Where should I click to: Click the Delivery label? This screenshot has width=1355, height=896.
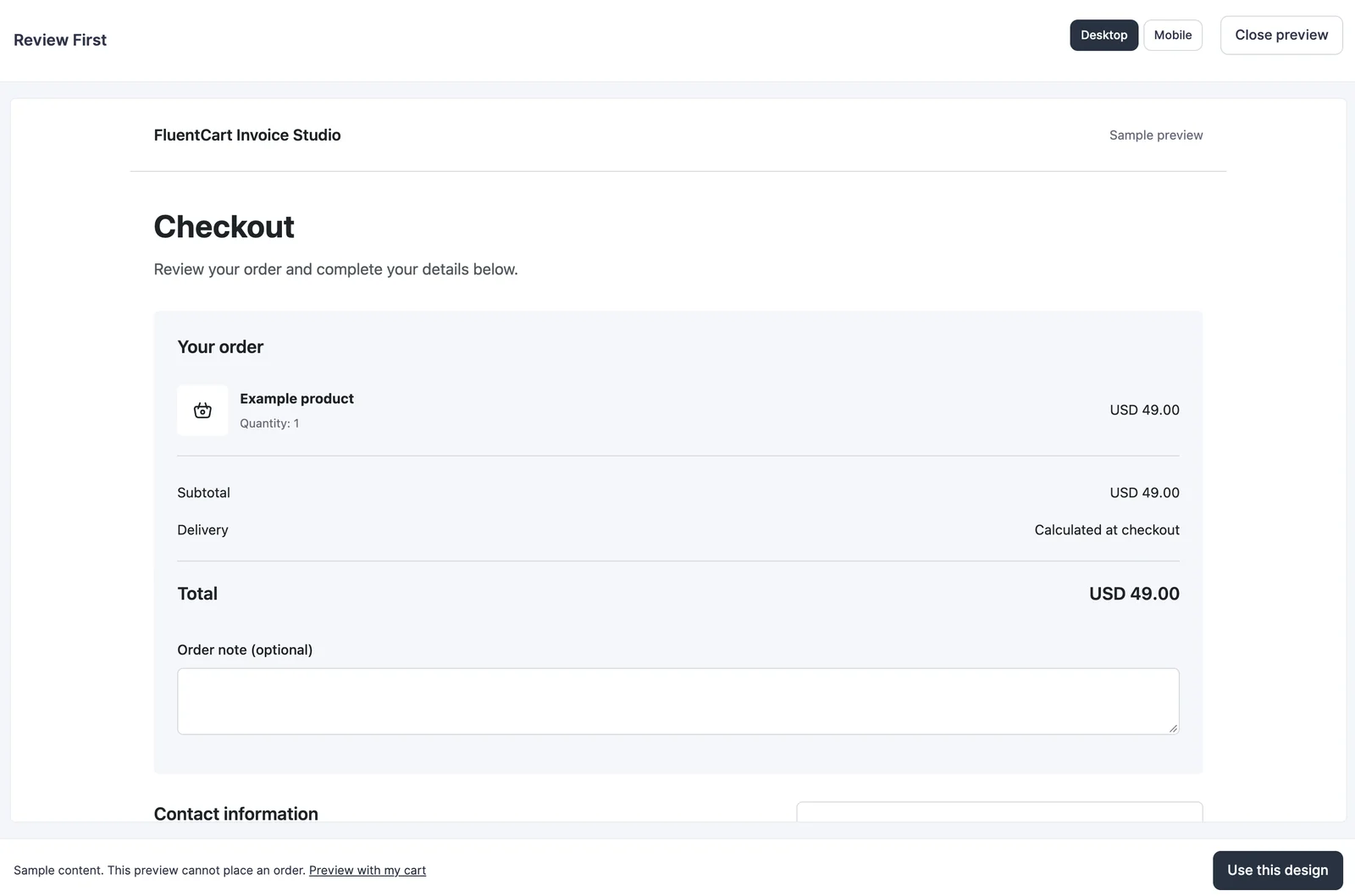[x=202, y=530]
